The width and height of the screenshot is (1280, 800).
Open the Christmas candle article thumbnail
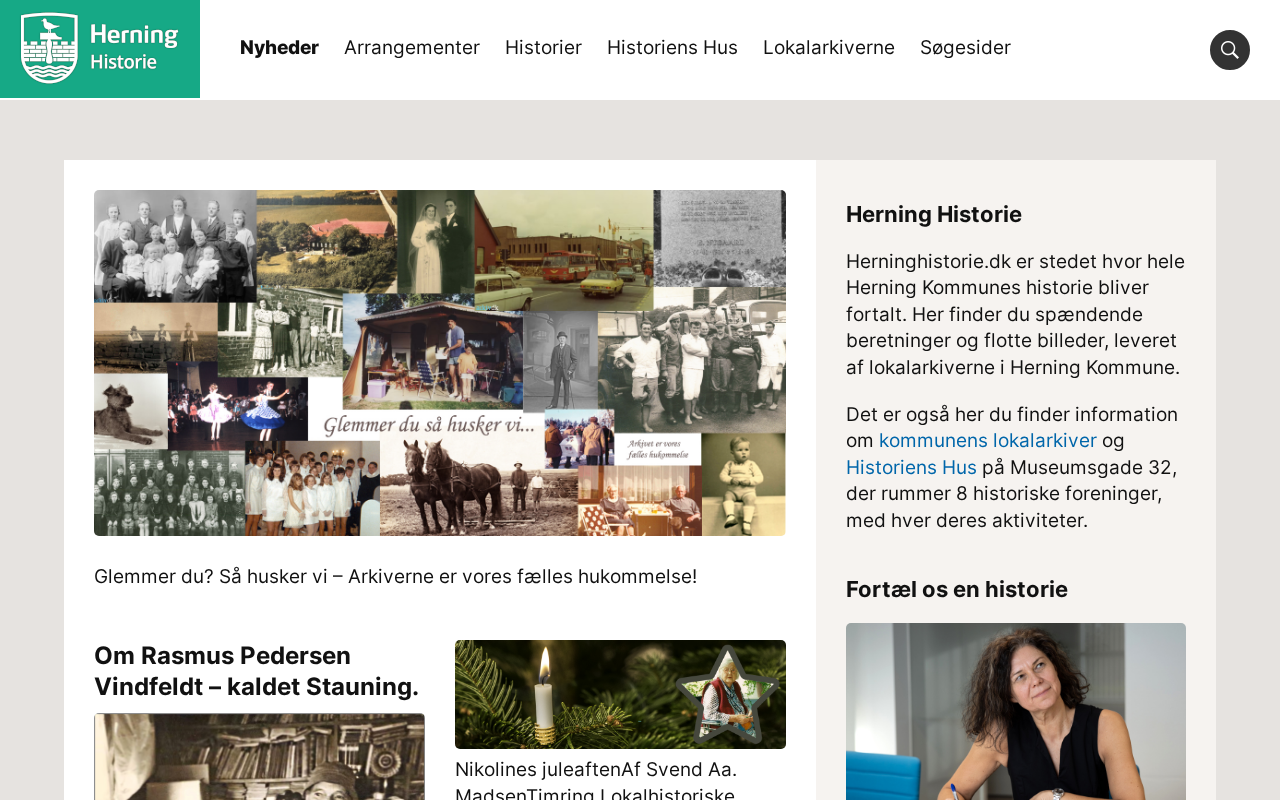620,694
